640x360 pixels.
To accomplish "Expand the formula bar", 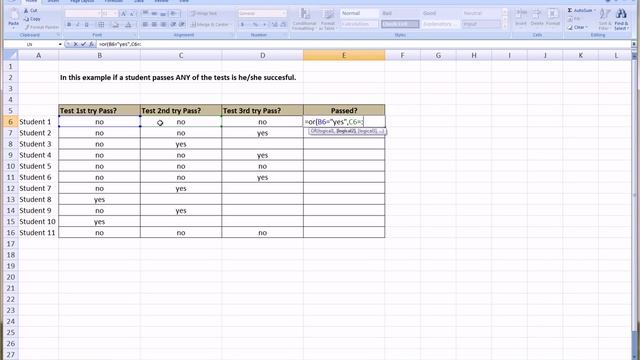I will pyautogui.click(x=633, y=44).
